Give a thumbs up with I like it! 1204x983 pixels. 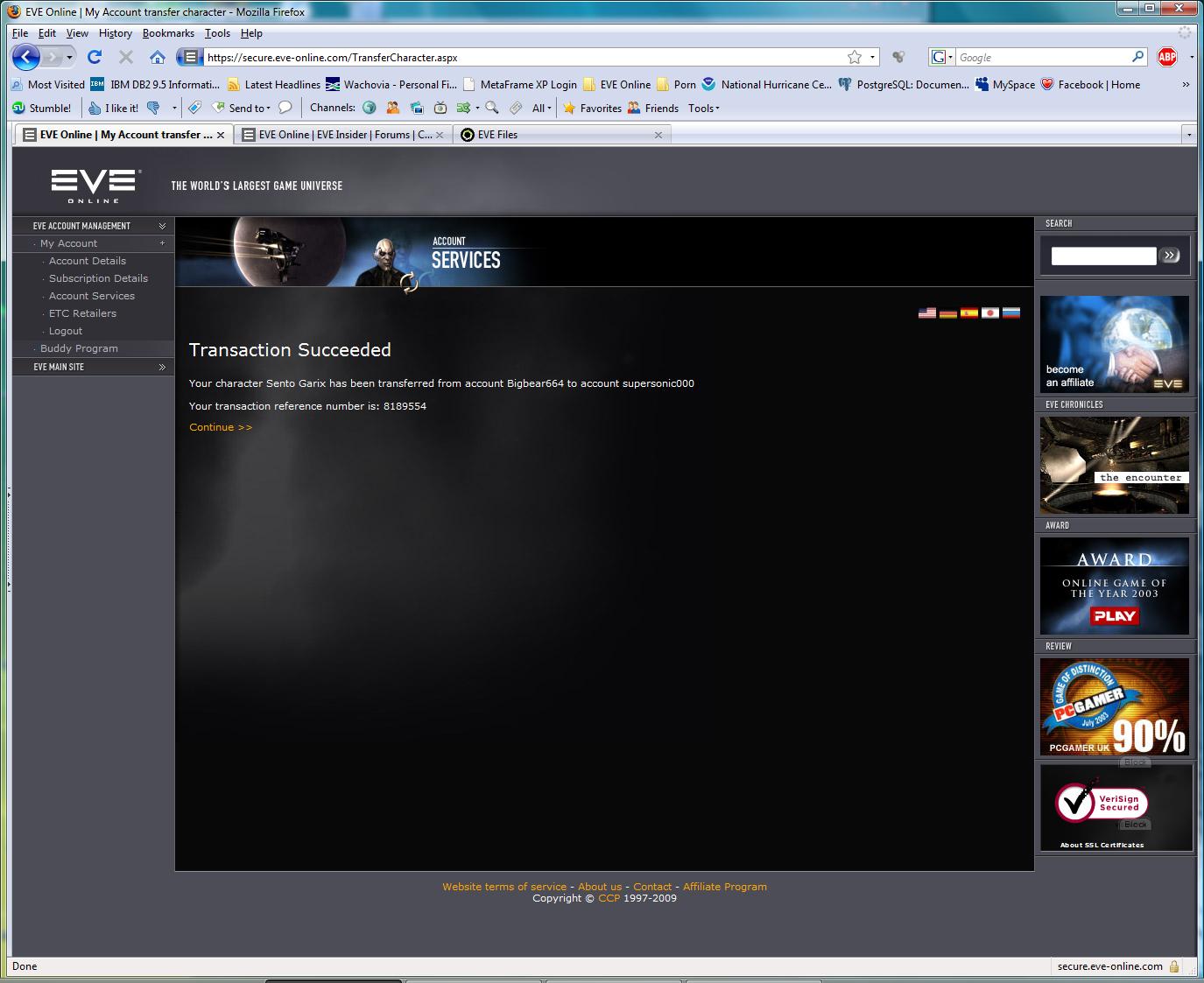click(114, 109)
